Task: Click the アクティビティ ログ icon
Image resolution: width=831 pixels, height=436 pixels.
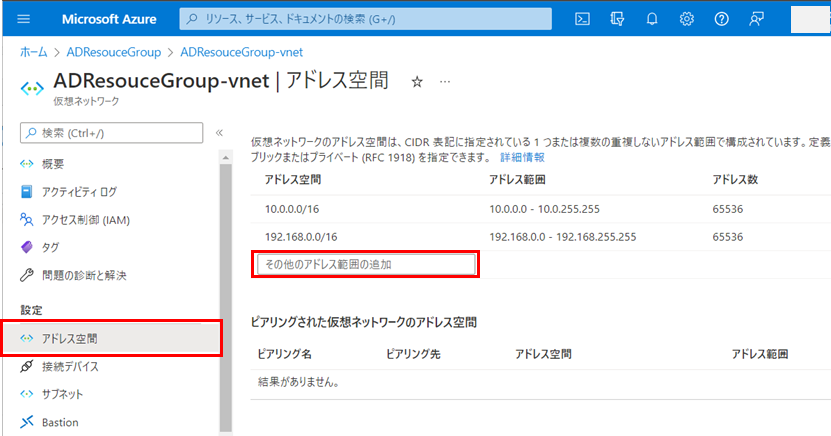Action: [26, 192]
